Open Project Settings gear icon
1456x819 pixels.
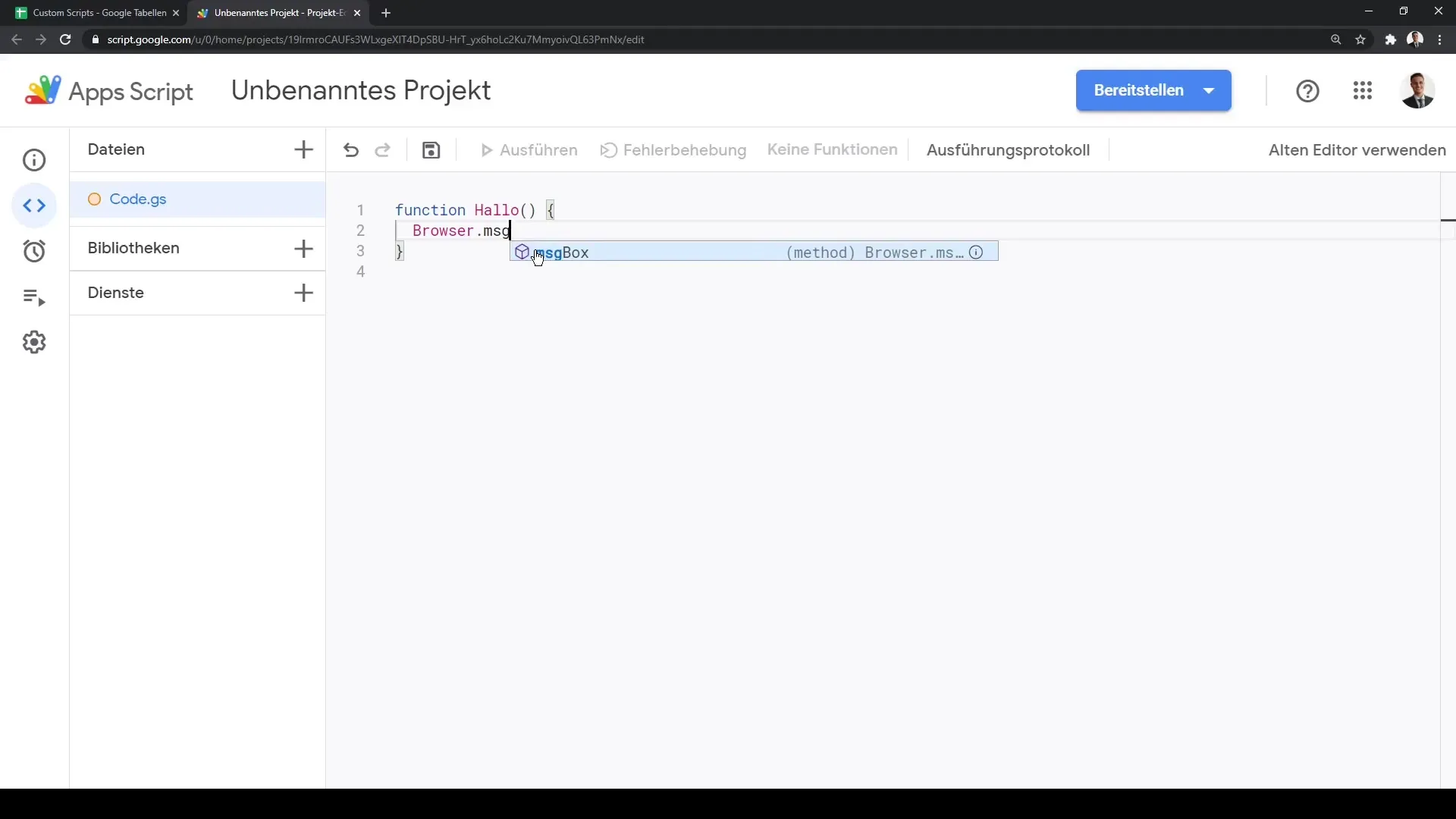tap(34, 342)
